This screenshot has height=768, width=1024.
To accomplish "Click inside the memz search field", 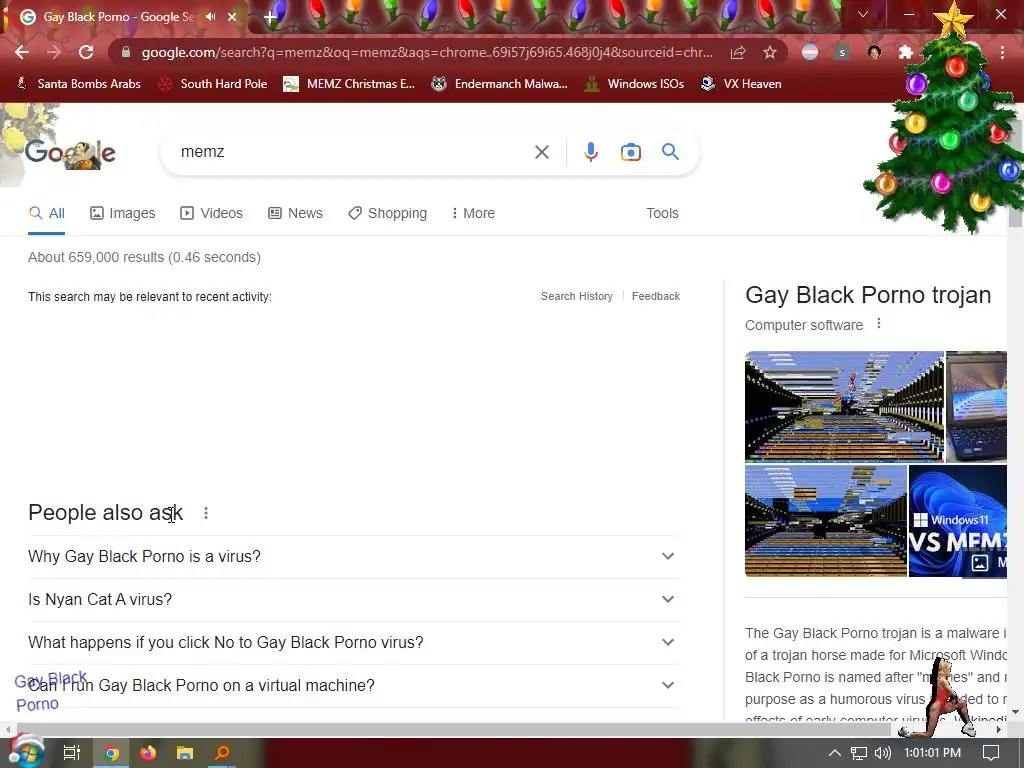I will point(353,152).
